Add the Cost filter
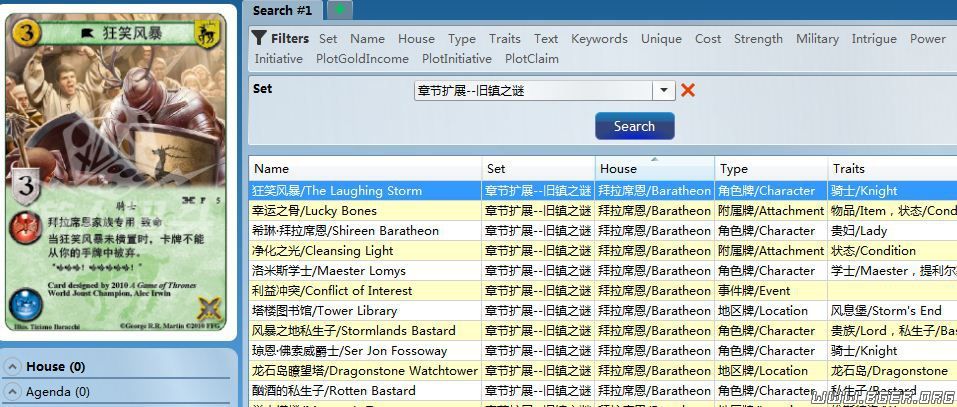 coord(708,38)
